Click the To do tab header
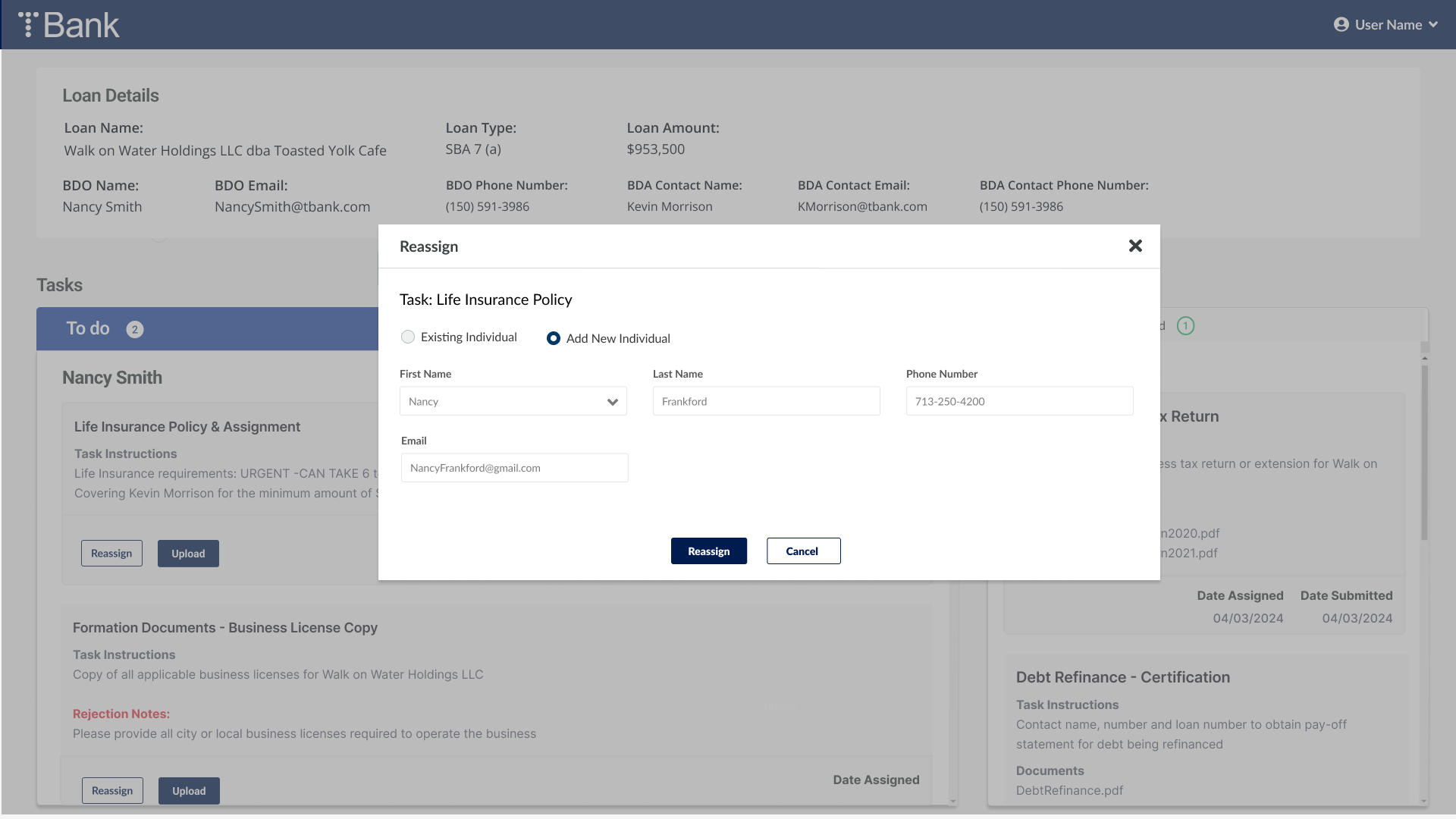The width and height of the screenshot is (1456, 819). tap(88, 328)
